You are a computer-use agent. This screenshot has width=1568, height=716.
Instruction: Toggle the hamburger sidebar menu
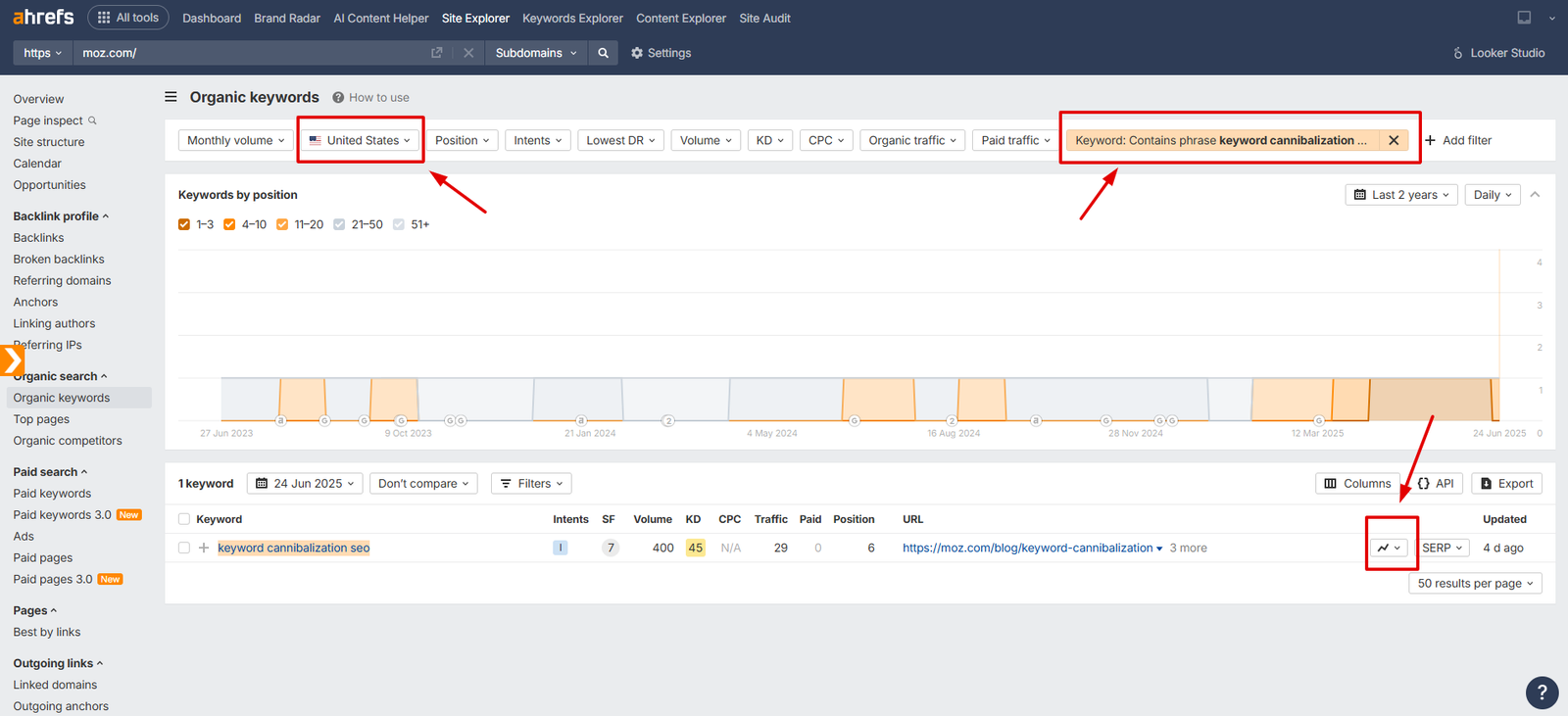click(x=171, y=97)
